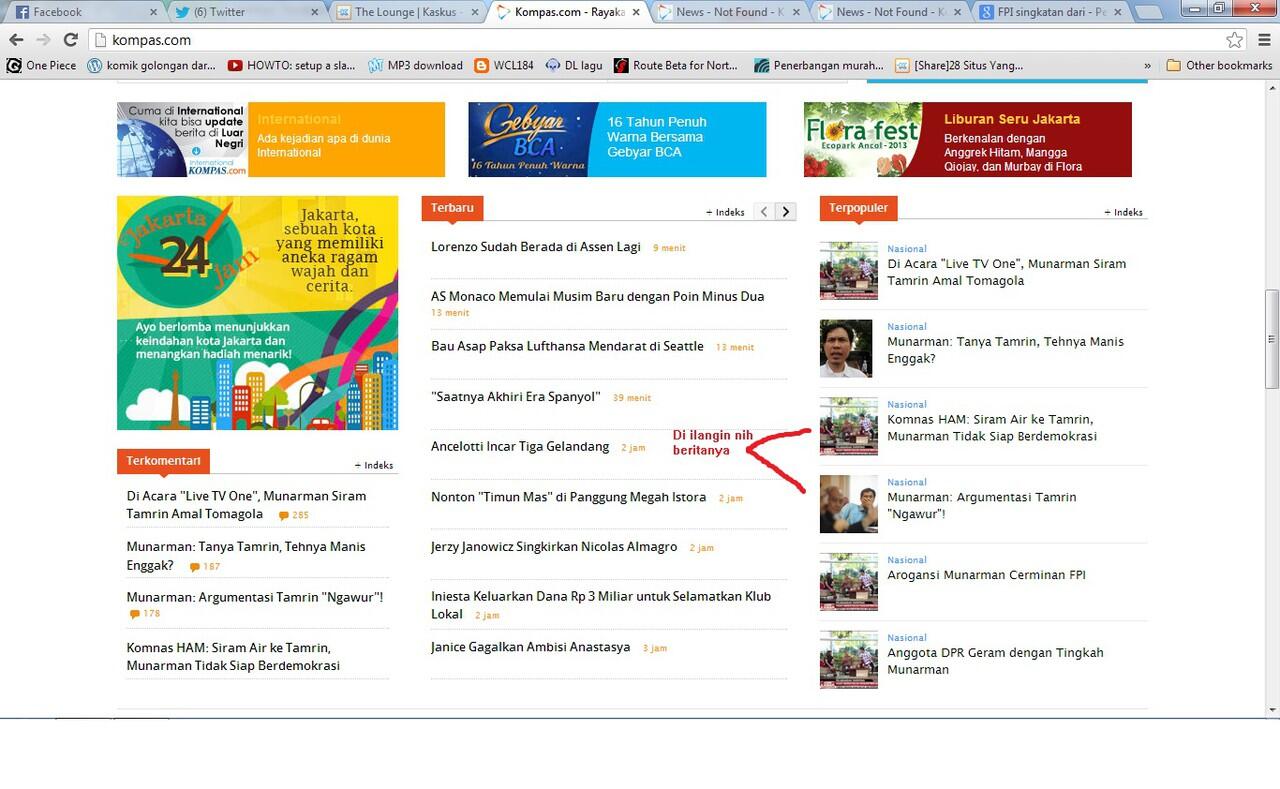
Task: Open Penerbangan murah... bookmark
Action: point(819,65)
